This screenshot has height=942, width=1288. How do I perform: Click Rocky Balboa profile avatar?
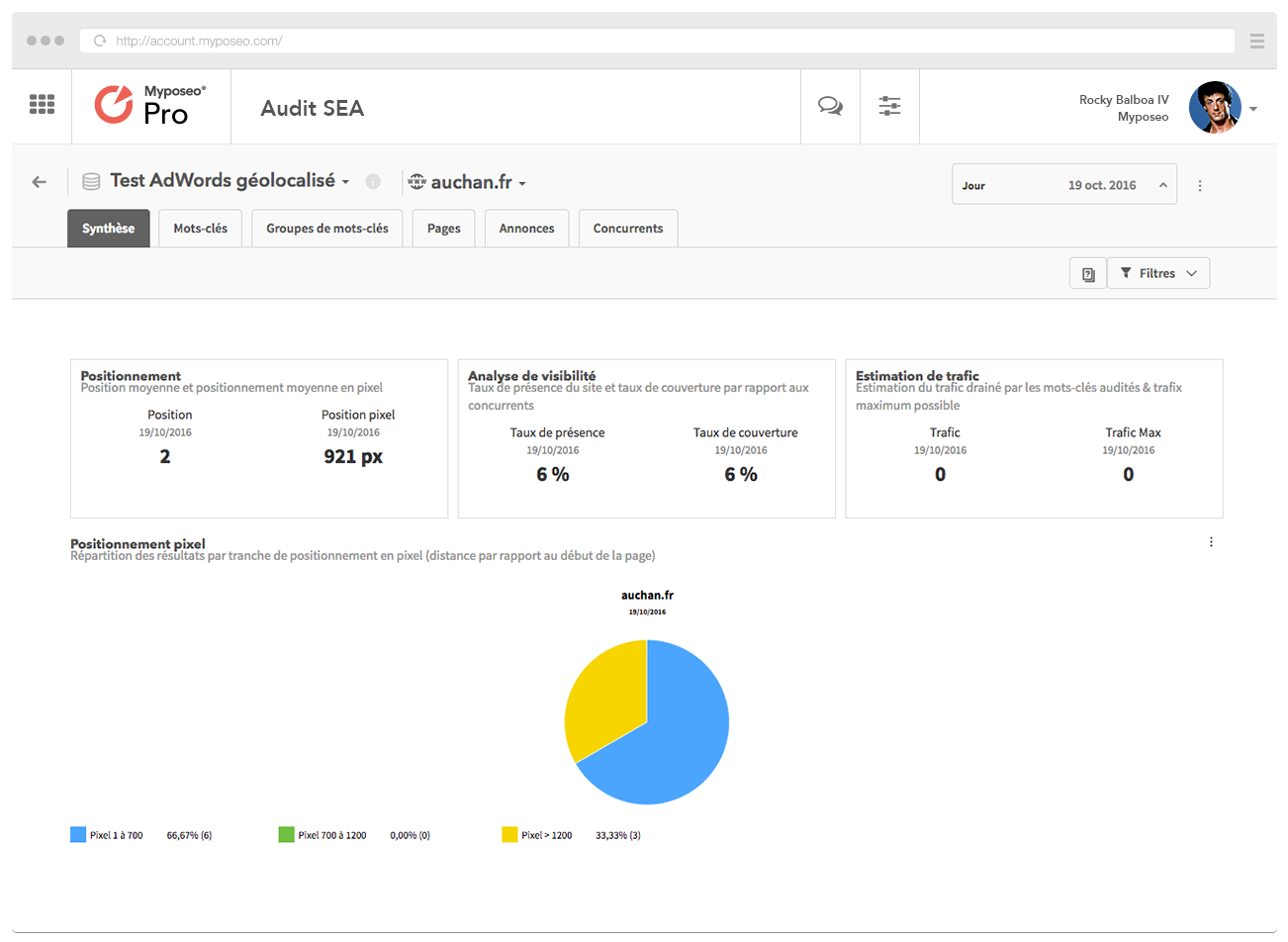pos(1215,107)
